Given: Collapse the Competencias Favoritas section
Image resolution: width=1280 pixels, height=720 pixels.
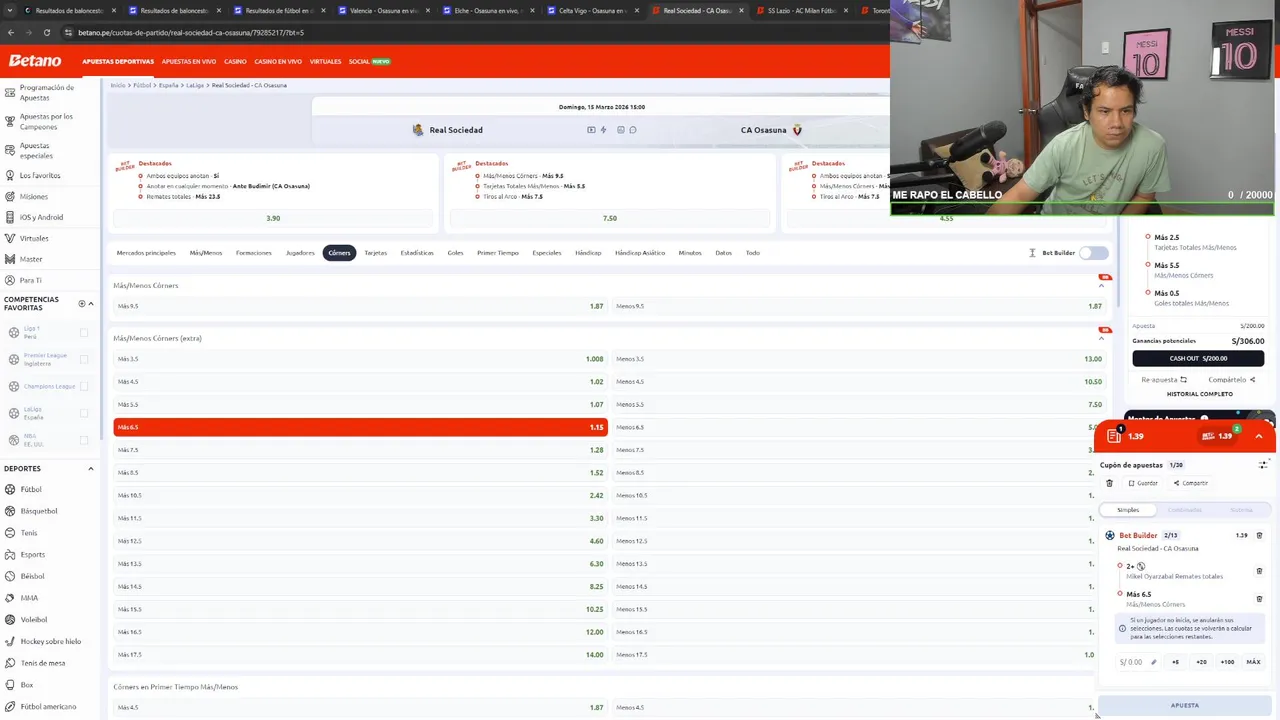Looking at the screenshot, I should coord(91,304).
